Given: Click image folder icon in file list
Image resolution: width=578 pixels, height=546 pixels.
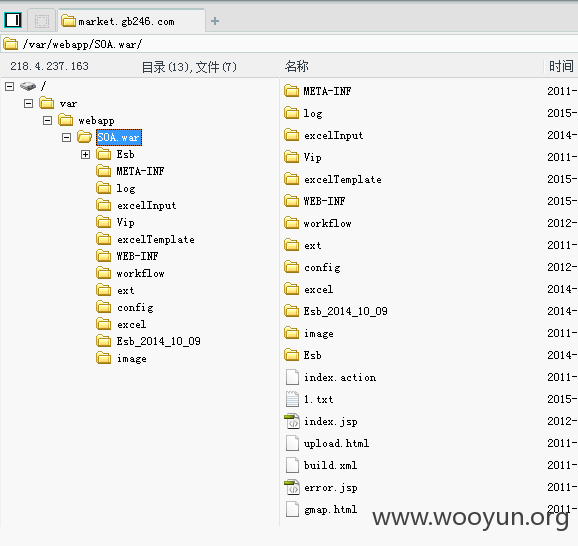Looking at the screenshot, I should (x=292, y=333).
